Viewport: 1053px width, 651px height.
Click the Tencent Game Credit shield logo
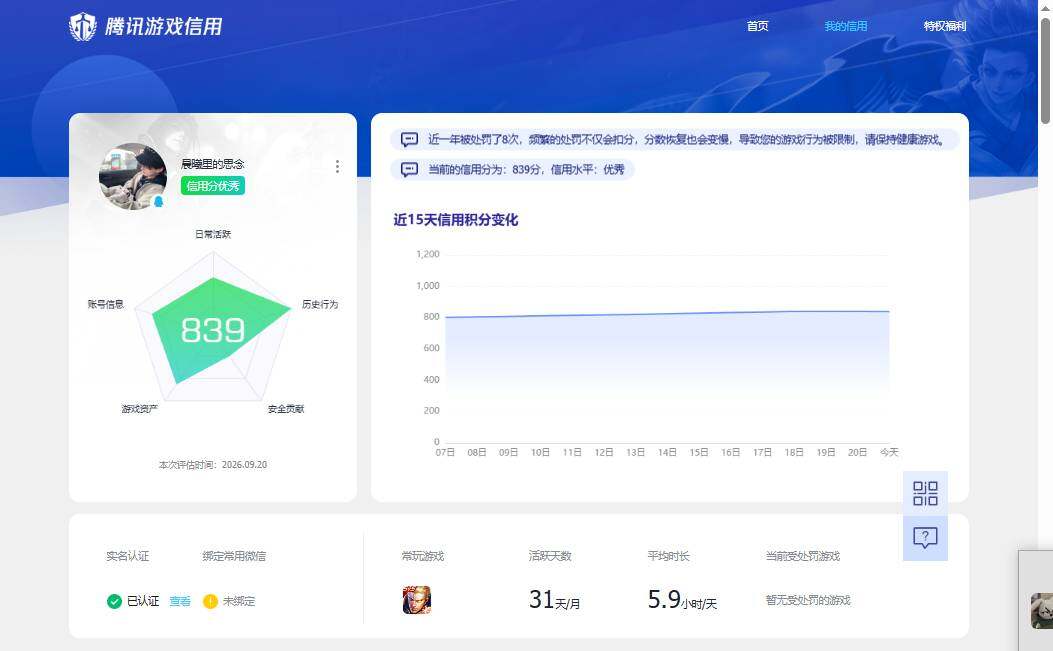click(83, 27)
